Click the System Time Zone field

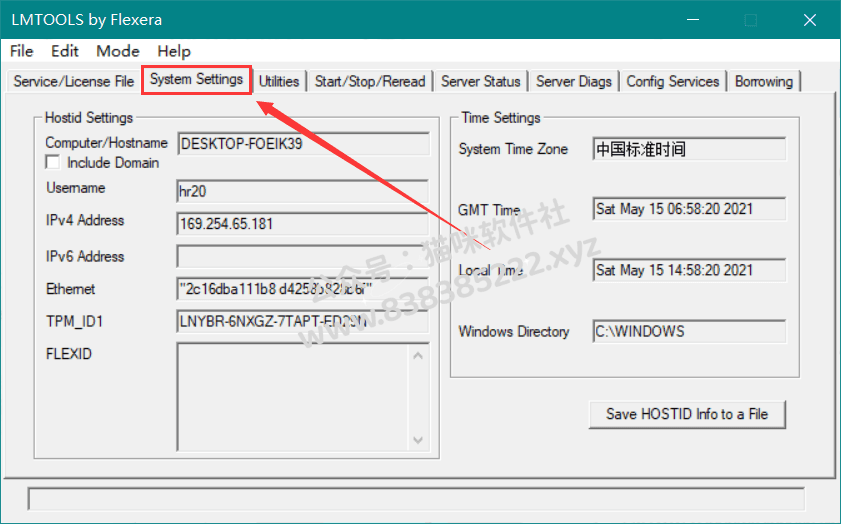point(689,149)
